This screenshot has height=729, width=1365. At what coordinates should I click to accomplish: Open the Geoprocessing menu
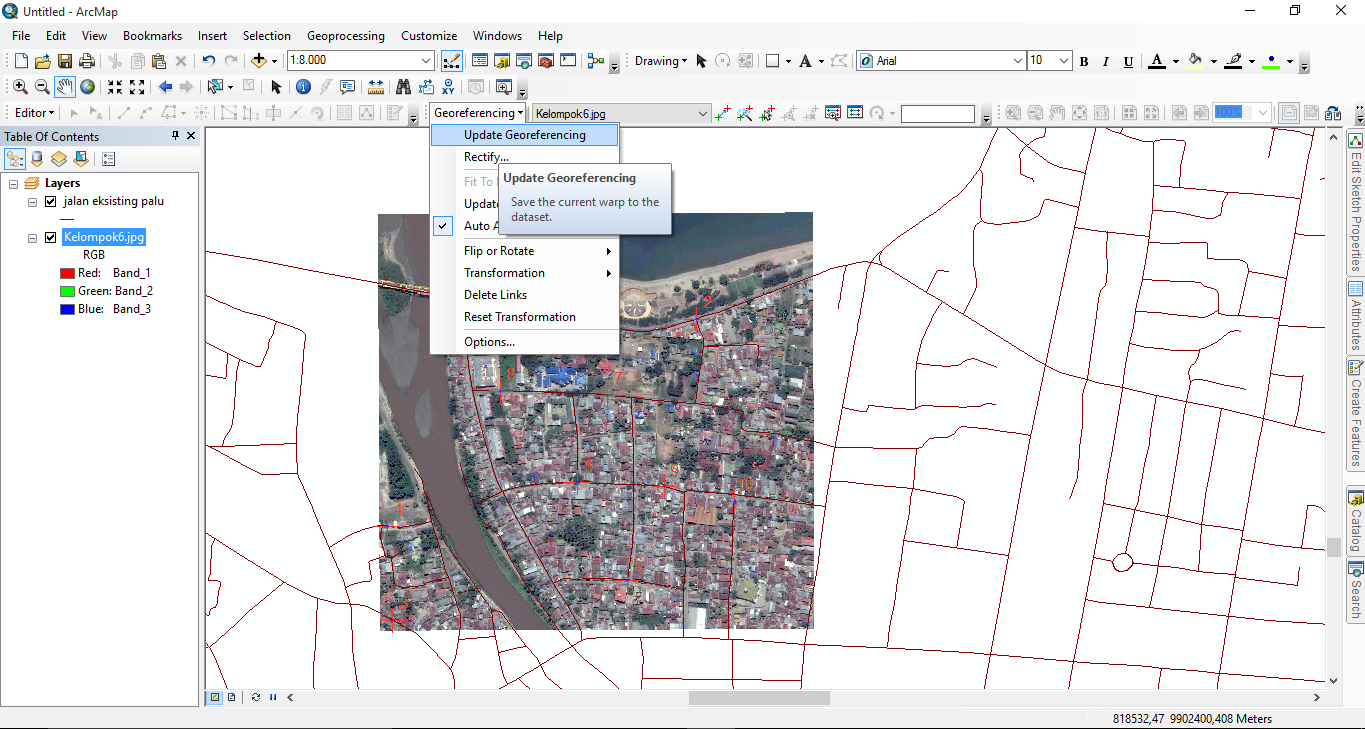coord(345,36)
